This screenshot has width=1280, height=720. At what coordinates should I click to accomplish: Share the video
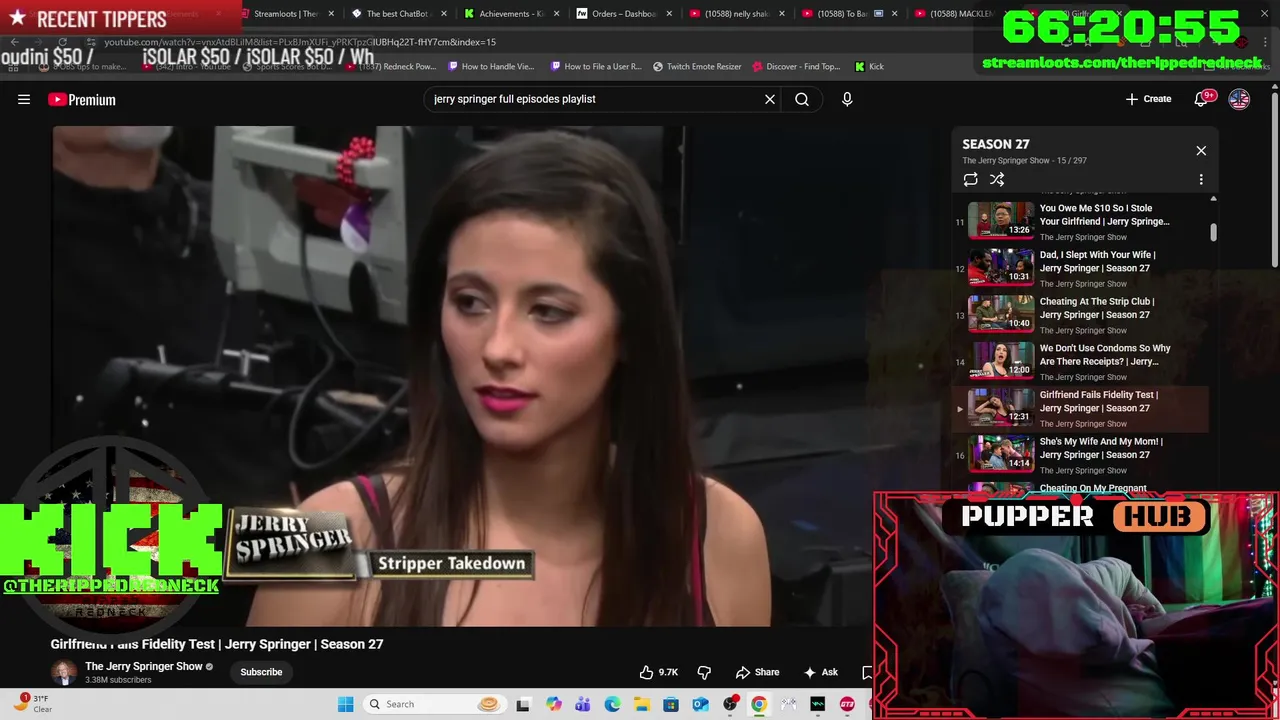click(757, 672)
